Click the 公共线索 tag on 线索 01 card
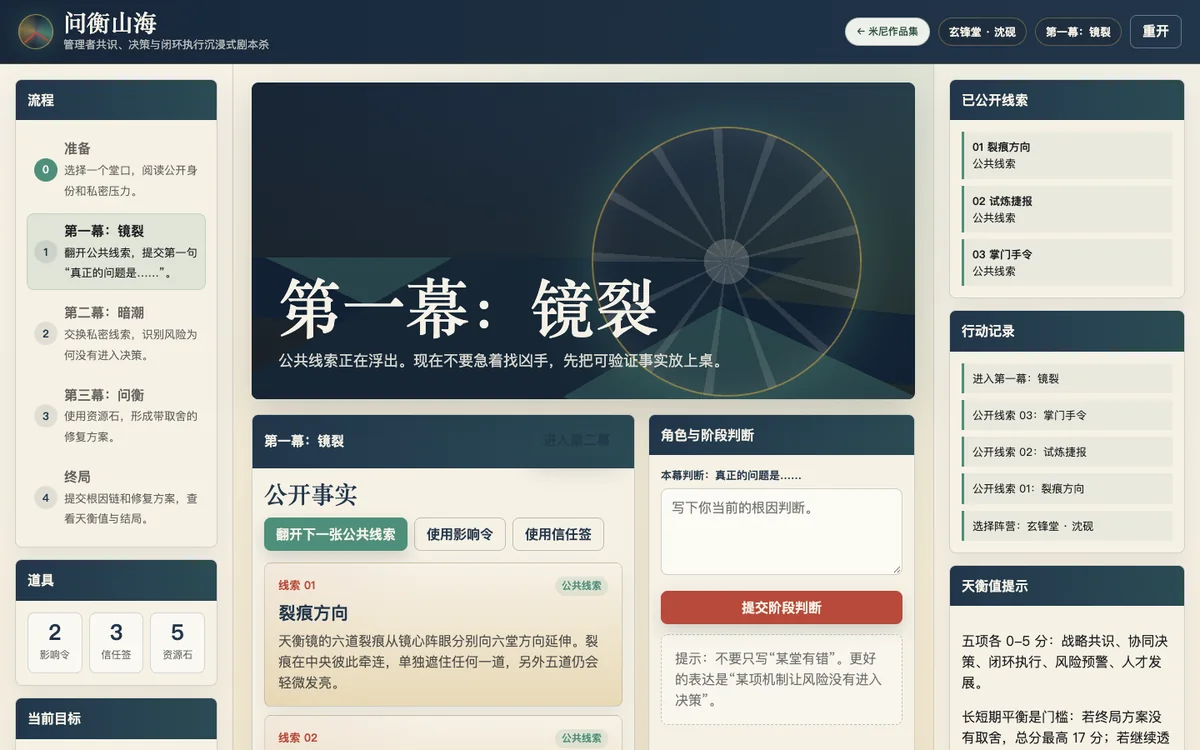 581,586
